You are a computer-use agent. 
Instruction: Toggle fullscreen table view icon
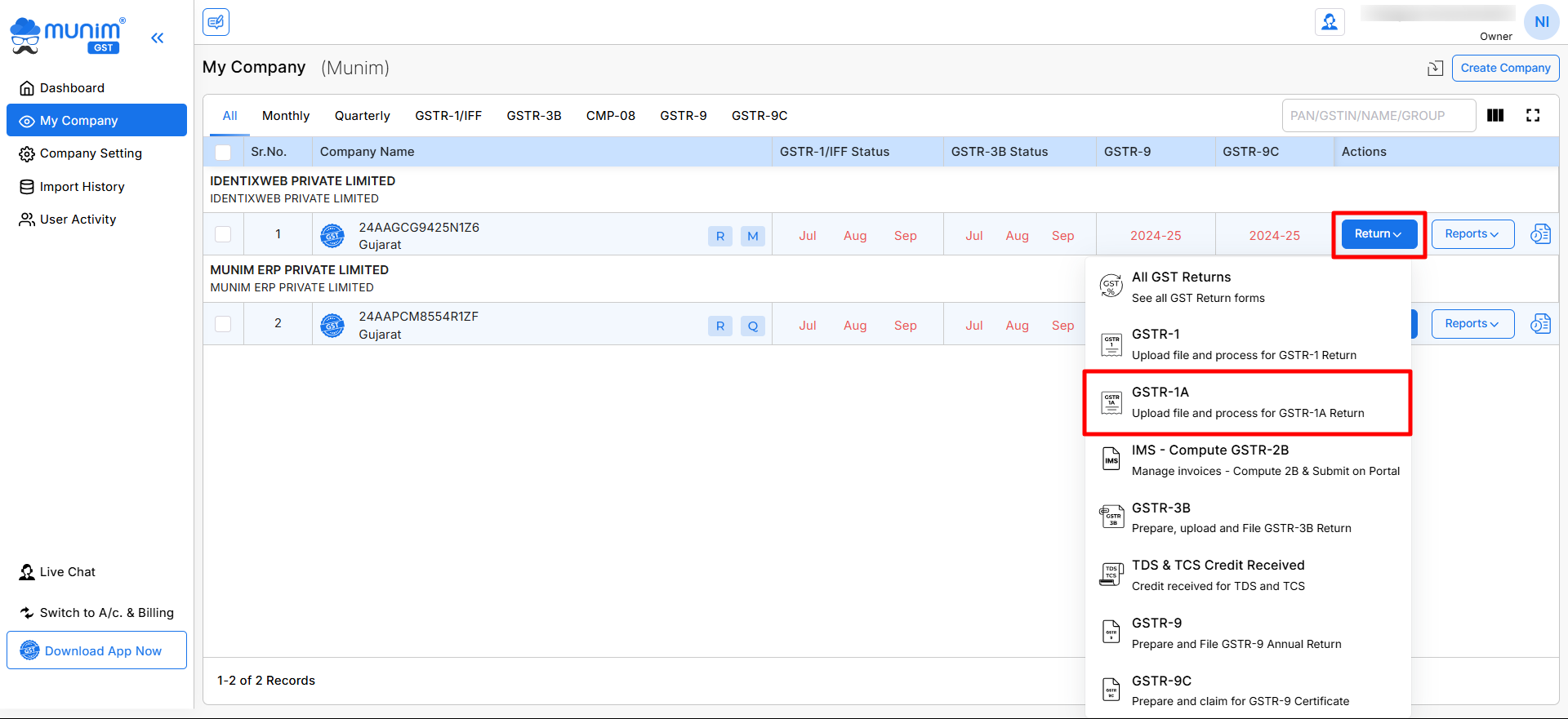1533,115
